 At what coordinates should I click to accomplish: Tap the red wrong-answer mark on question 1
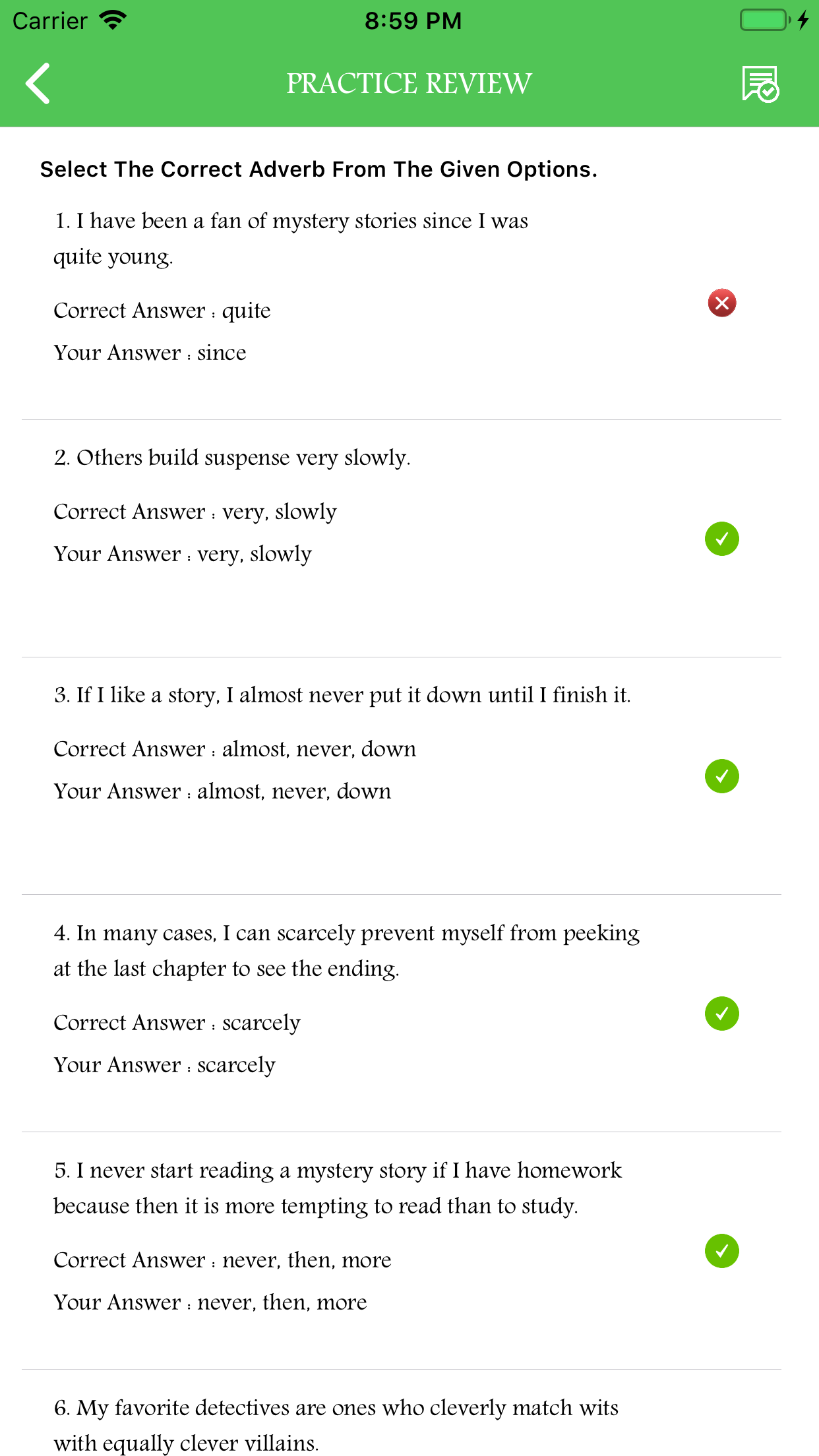(x=722, y=303)
